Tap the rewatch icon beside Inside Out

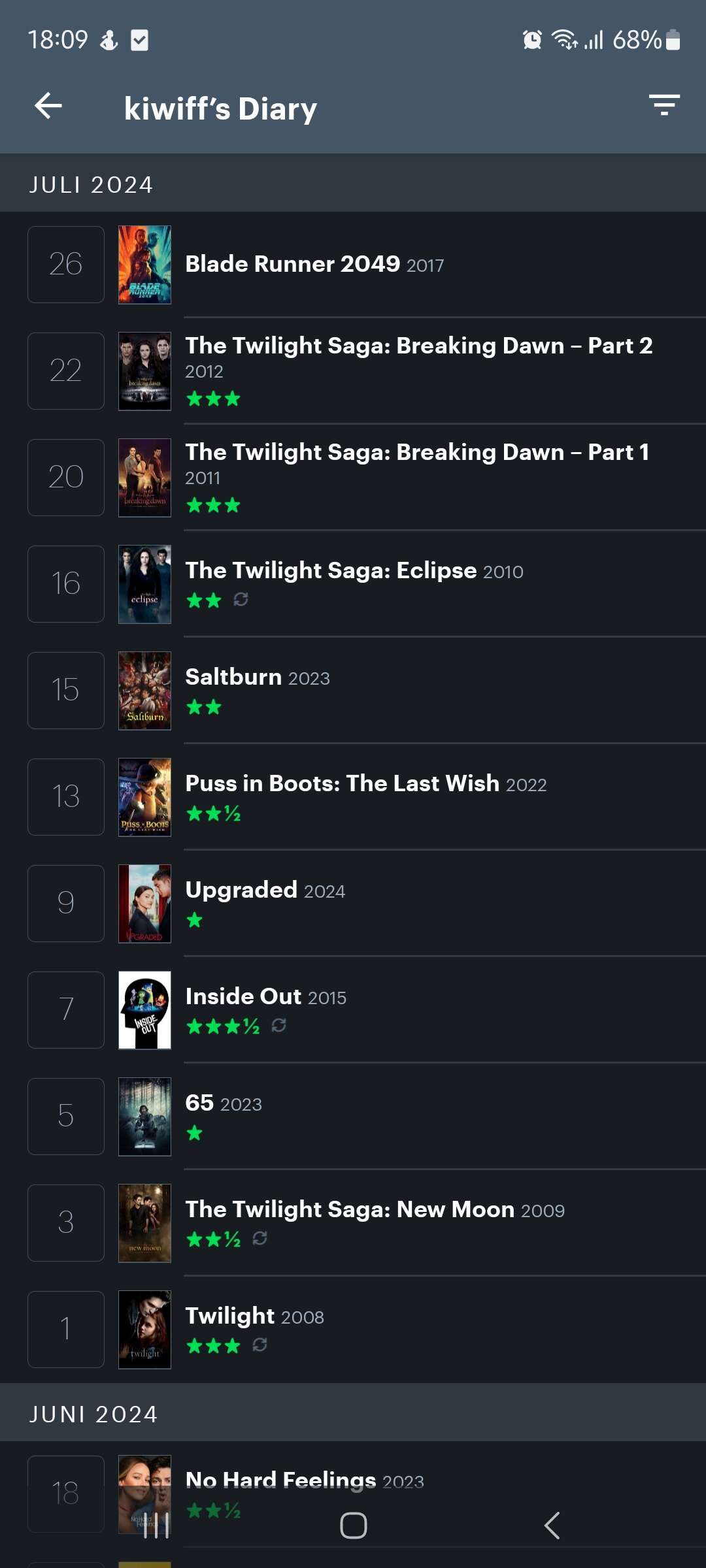click(x=278, y=1025)
